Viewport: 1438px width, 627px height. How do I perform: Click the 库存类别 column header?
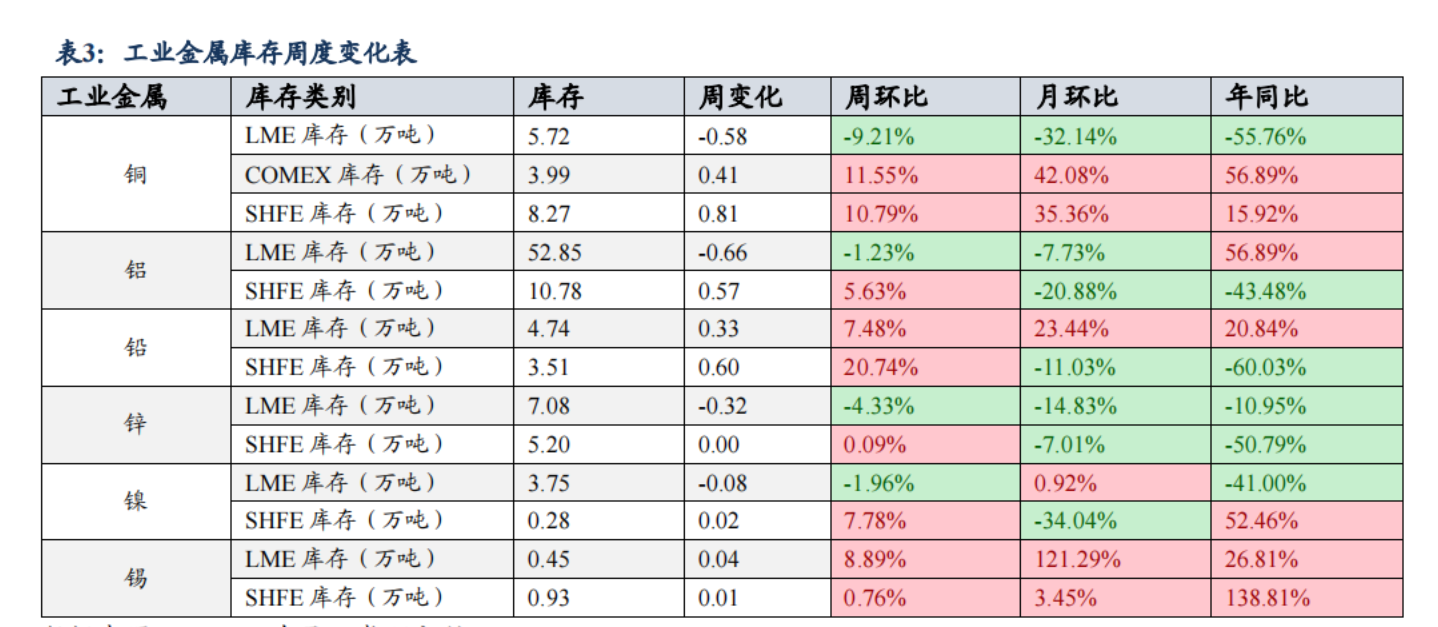pyautogui.click(x=300, y=97)
